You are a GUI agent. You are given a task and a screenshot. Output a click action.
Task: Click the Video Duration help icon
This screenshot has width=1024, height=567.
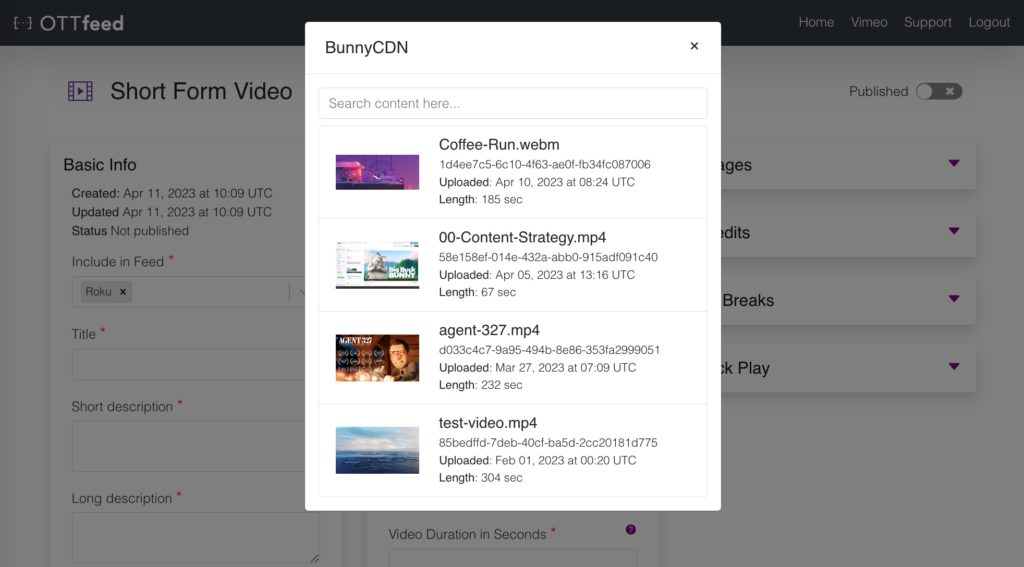pos(631,530)
